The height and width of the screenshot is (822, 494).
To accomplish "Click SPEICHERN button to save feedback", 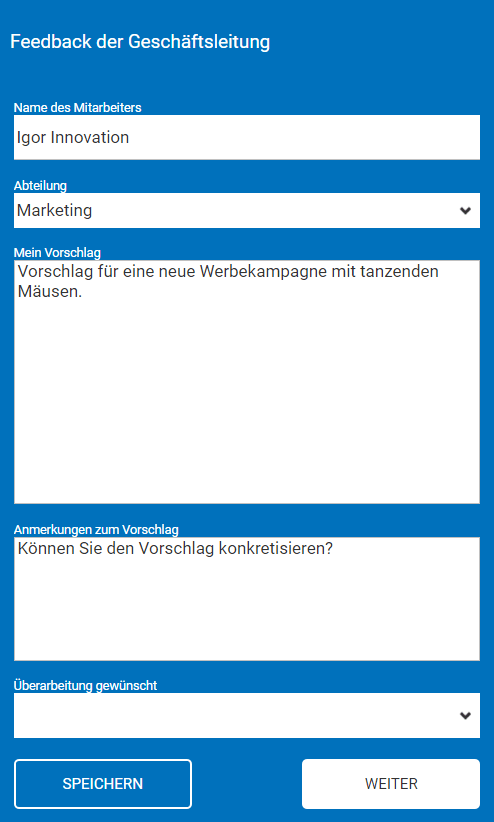I will (x=103, y=784).
